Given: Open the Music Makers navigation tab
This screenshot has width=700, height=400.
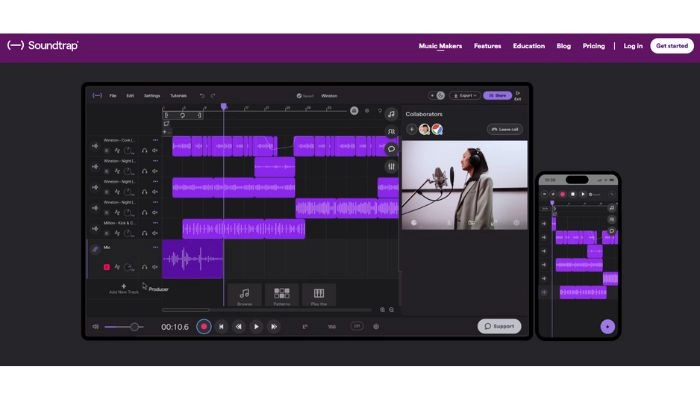Looking at the screenshot, I should pyautogui.click(x=440, y=46).
